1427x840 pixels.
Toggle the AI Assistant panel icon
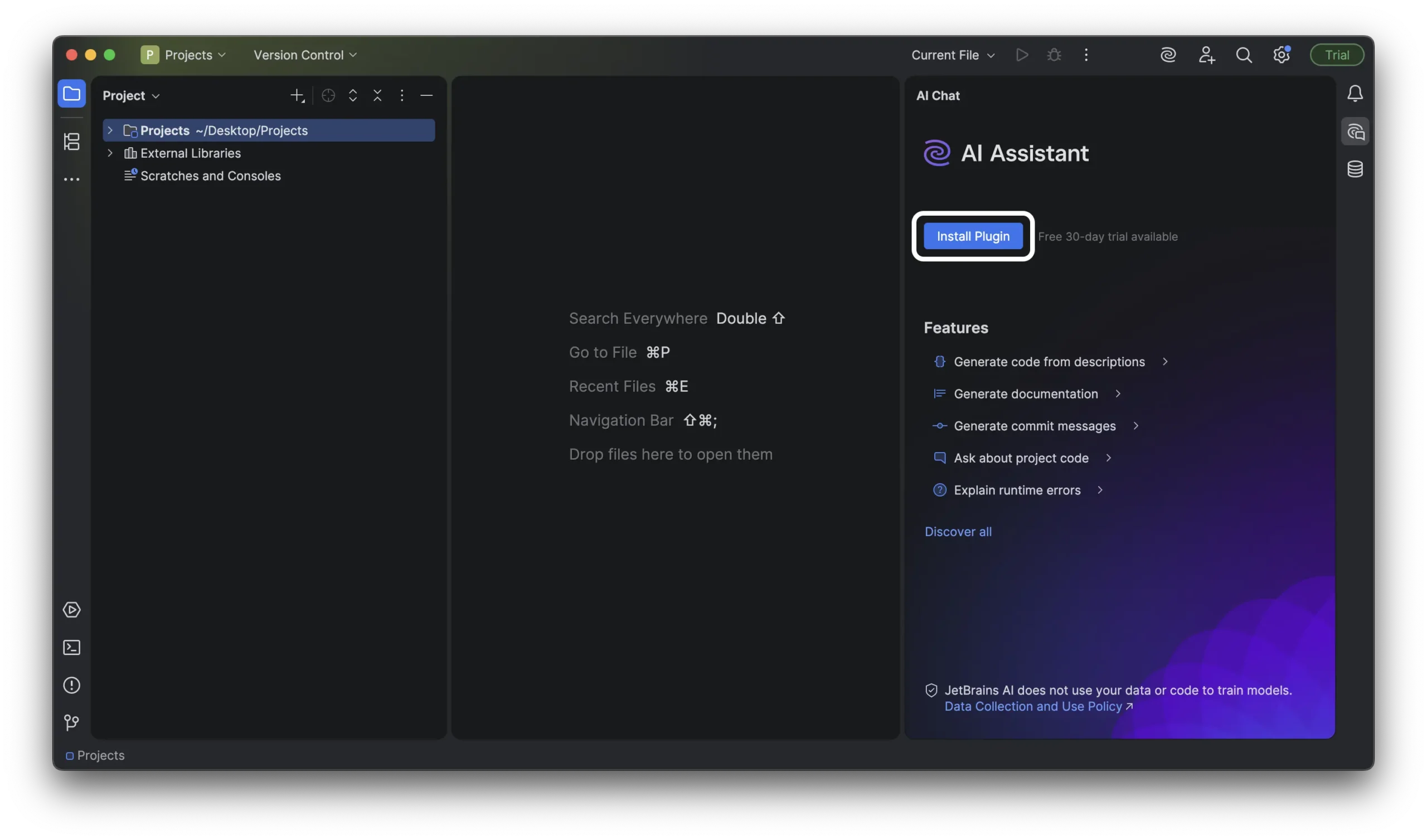point(1355,131)
